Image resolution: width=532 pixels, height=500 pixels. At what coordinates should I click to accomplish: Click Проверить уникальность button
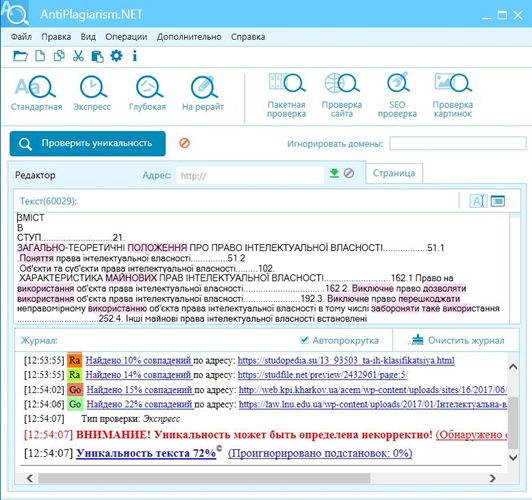(88, 143)
